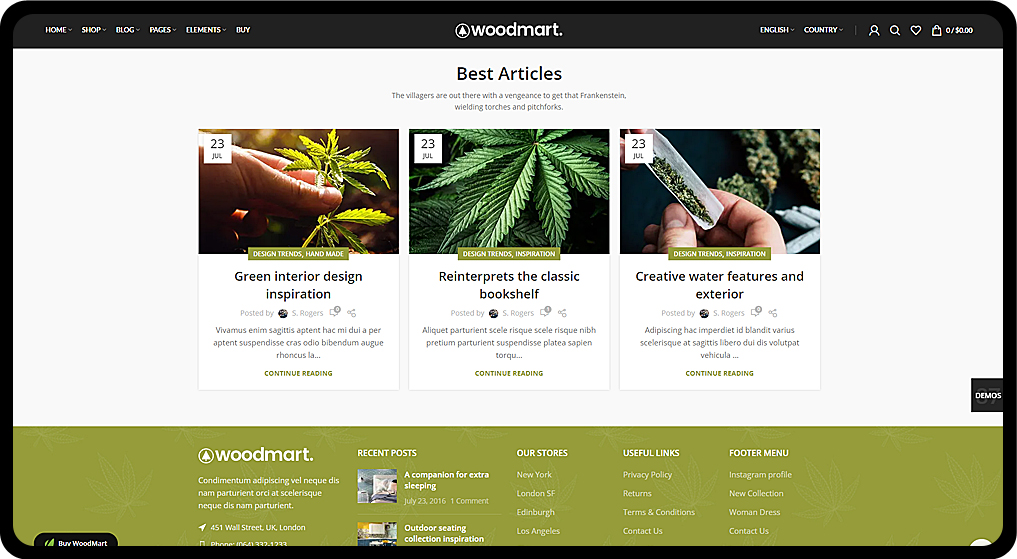Open Creative water features and exterior title

719,285
